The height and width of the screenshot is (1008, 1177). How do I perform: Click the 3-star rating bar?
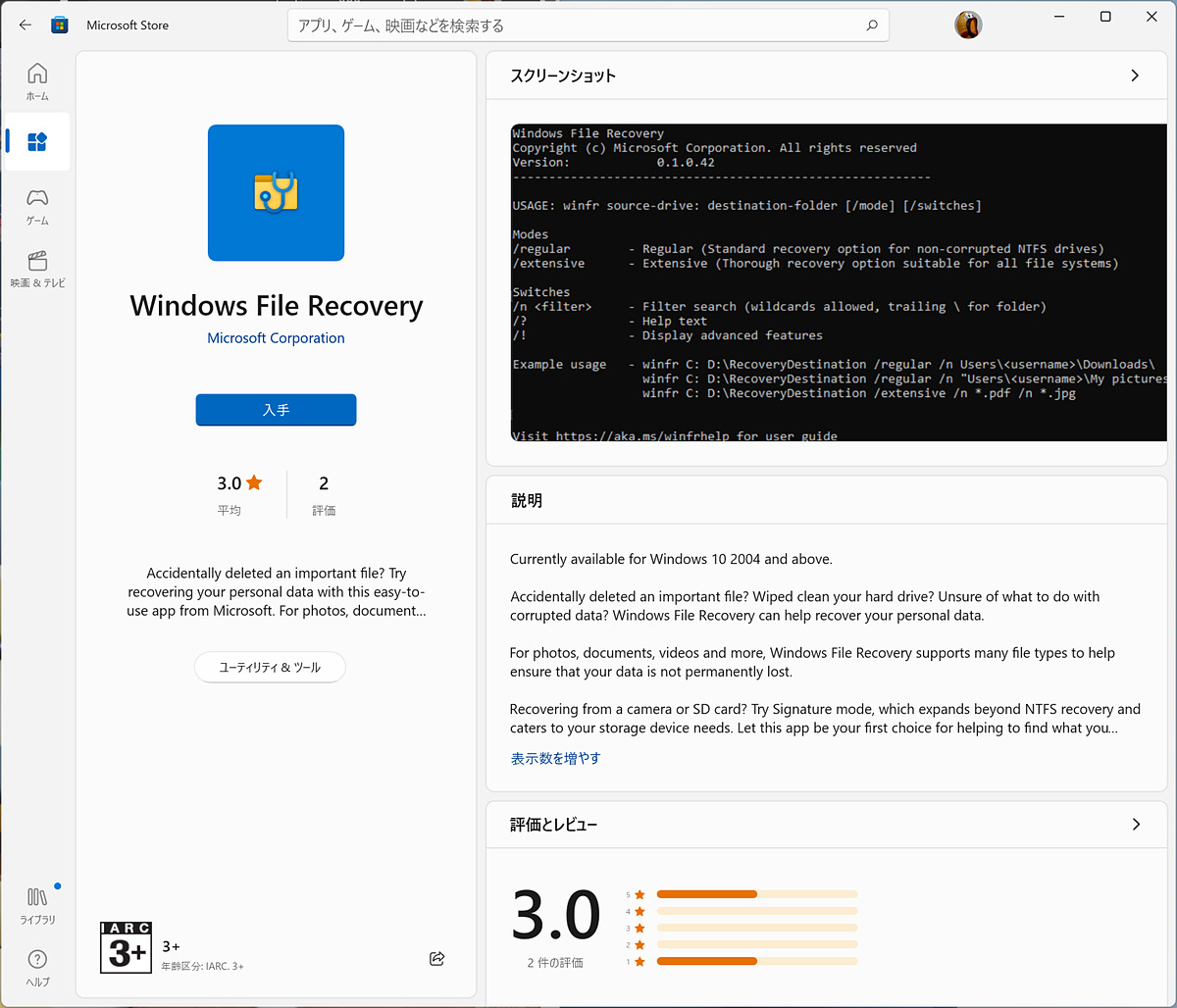coord(757,928)
